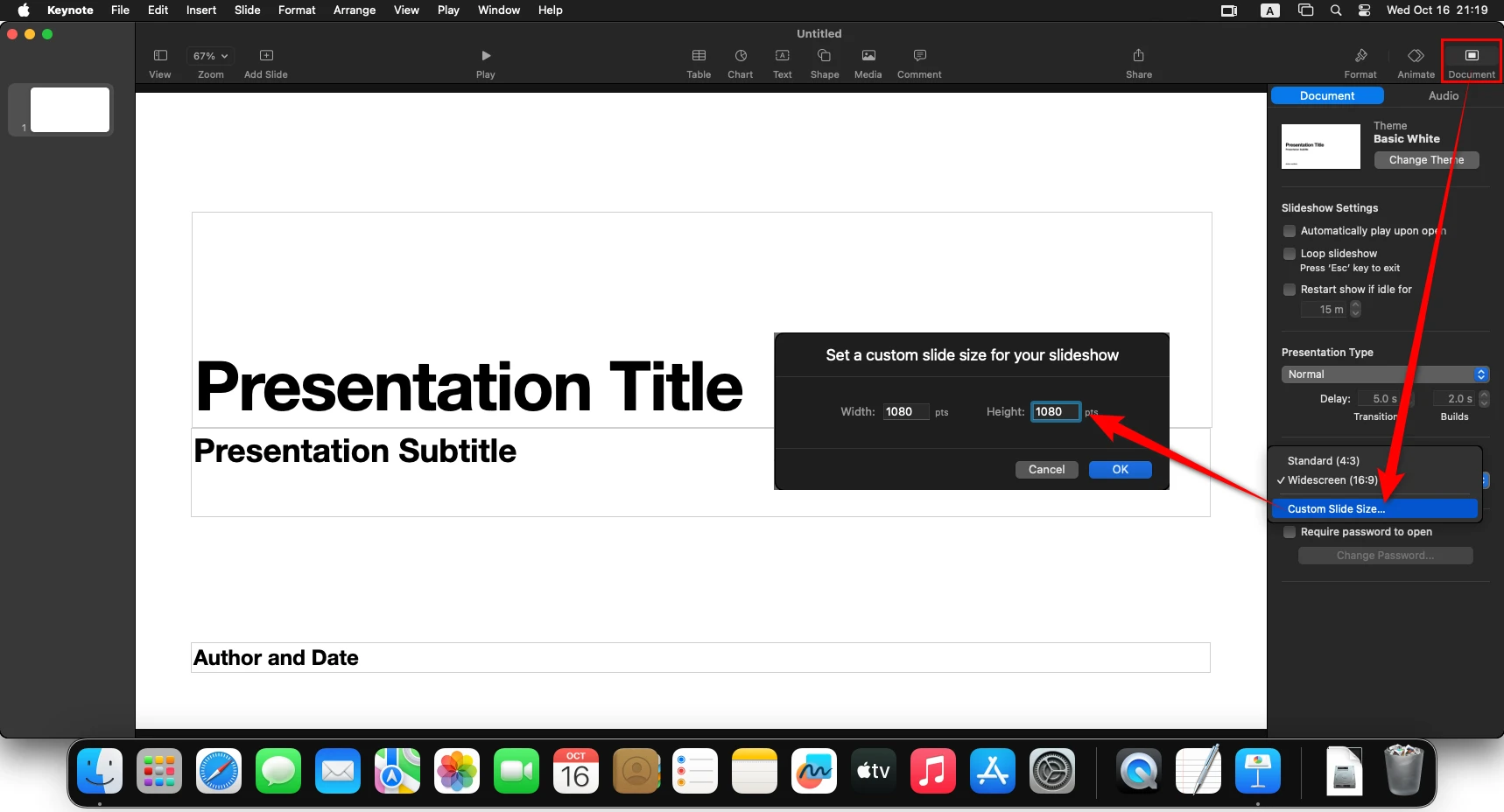Image resolution: width=1504 pixels, height=812 pixels.
Task: Open Freeform from the Dock
Action: click(814, 771)
